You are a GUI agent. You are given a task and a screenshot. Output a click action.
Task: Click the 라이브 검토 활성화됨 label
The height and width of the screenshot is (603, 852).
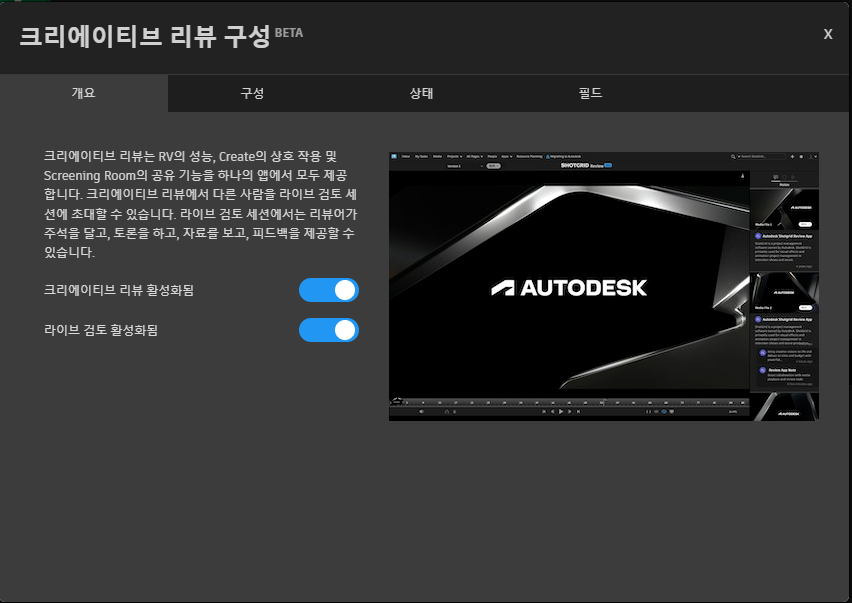101,330
